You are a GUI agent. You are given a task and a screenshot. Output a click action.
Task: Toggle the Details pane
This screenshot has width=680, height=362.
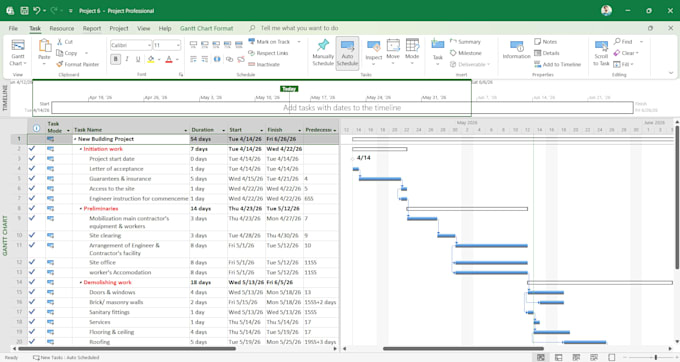click(546, 53)
